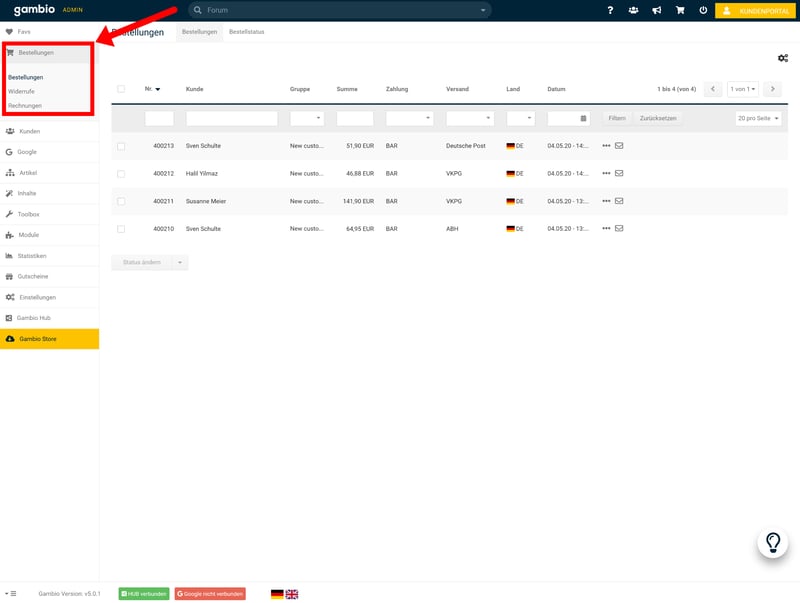Click the help question mark icon
The image size is (800, 603).
coord(610,11)
